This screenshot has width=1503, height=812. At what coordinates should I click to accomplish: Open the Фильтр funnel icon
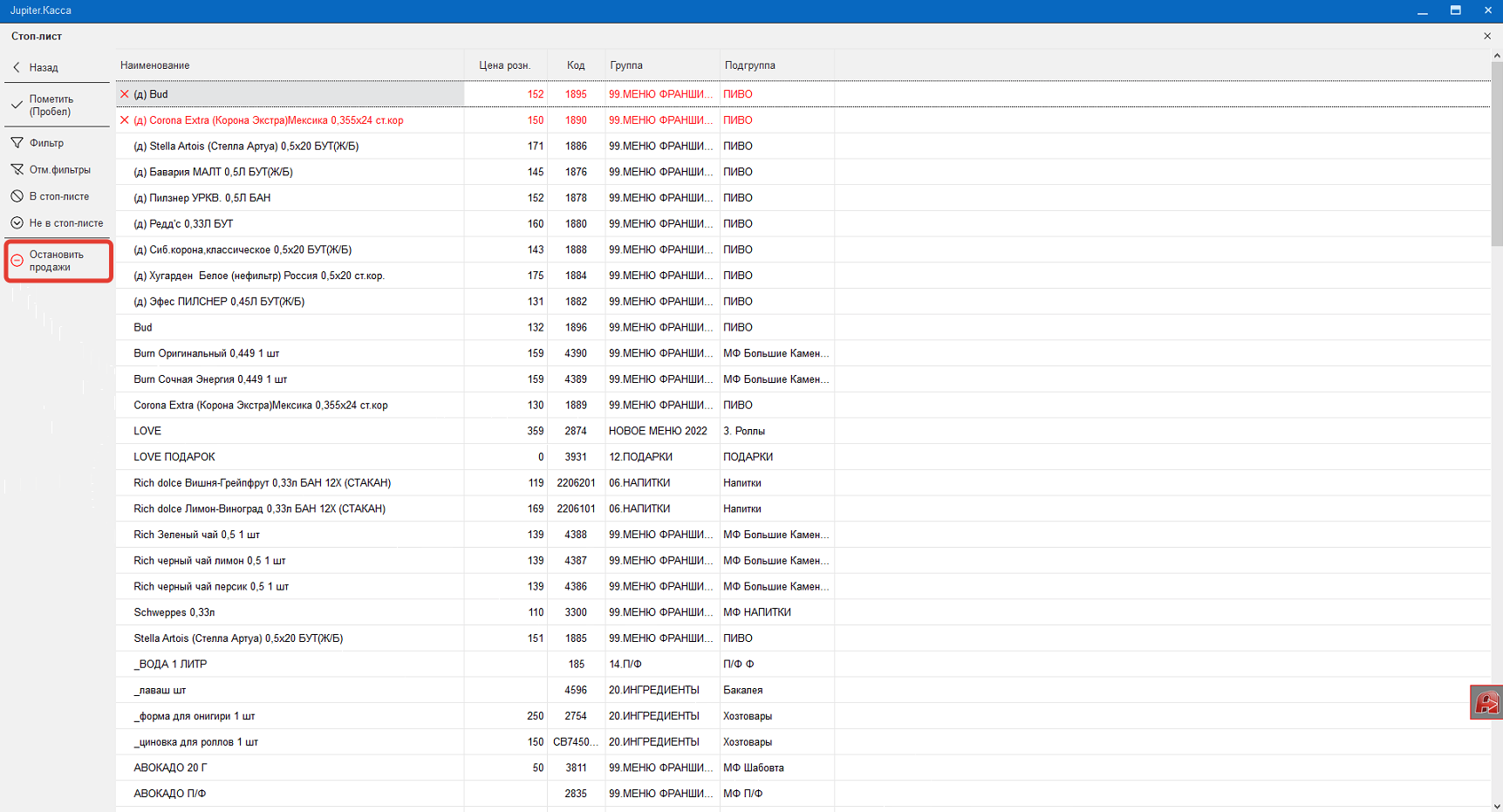pos(17,143)
